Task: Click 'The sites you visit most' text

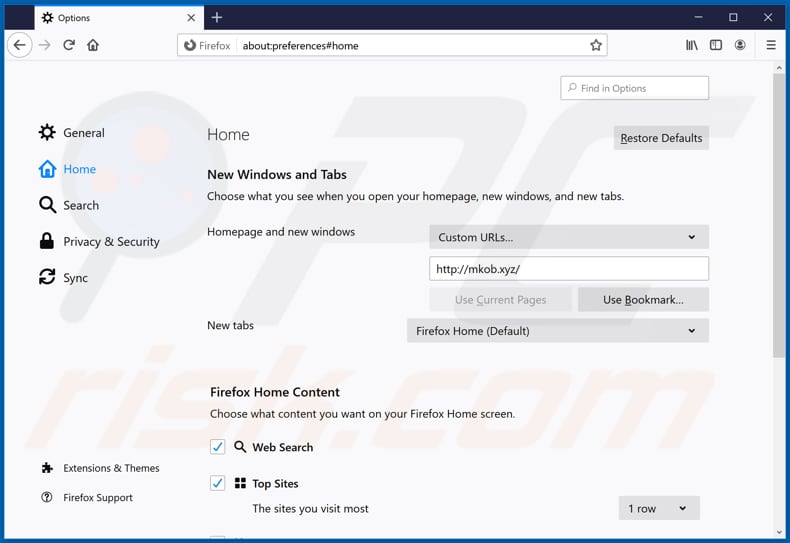Action: [310, 508]
